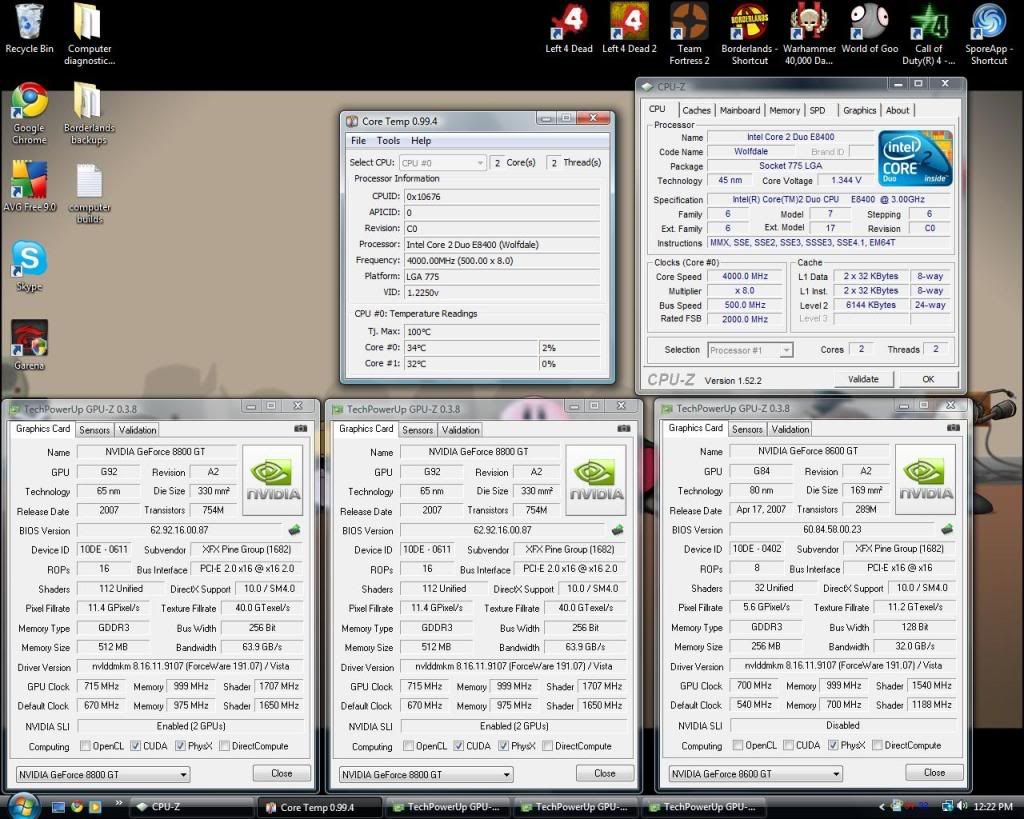1024x819 pixels.
Task: Click the OK button in CPU-Z
Action: 928,379
